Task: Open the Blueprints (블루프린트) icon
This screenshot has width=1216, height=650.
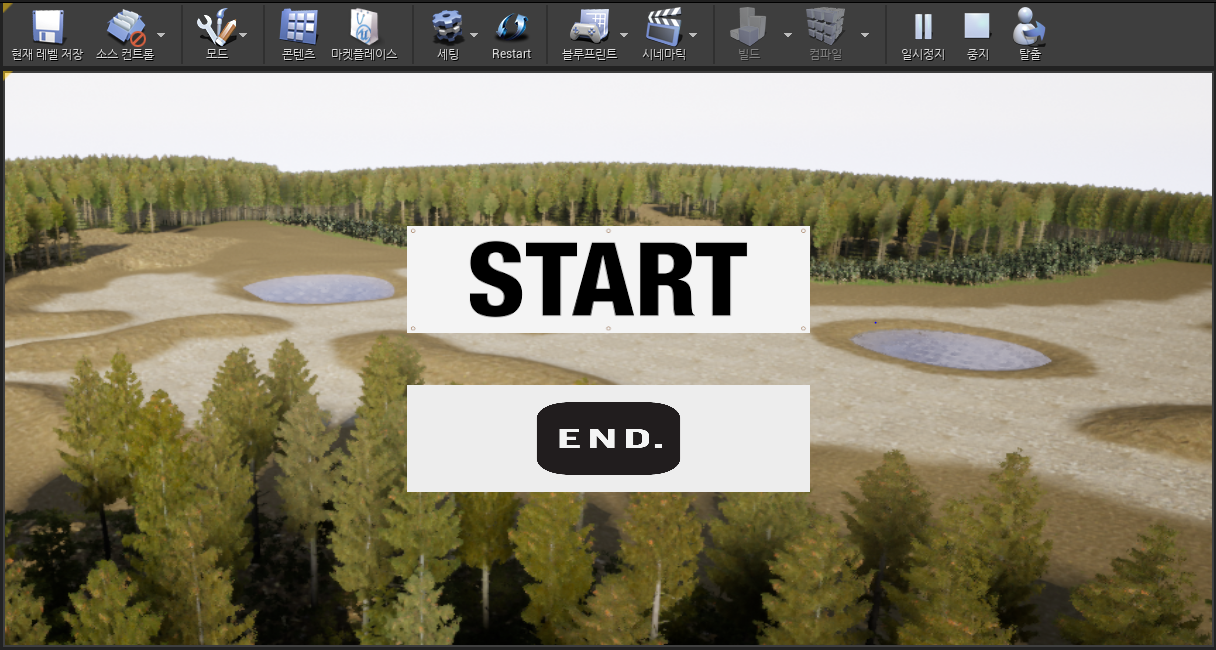Action: coord(589,27)
